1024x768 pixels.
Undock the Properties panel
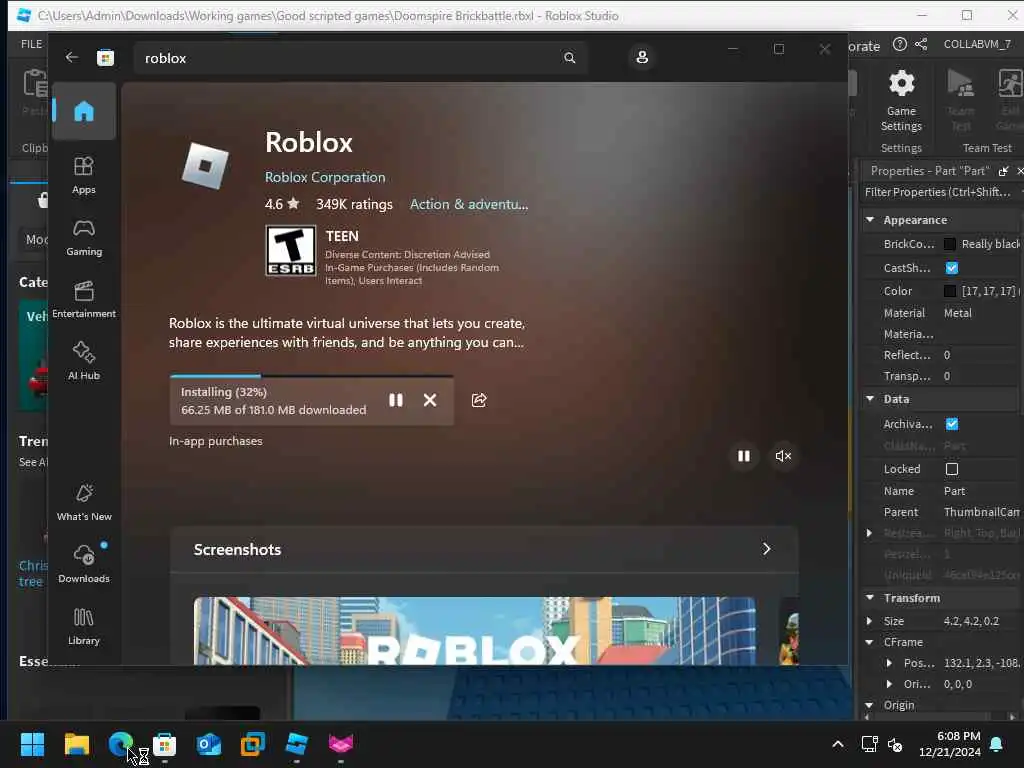click(x=1004, y=171)
